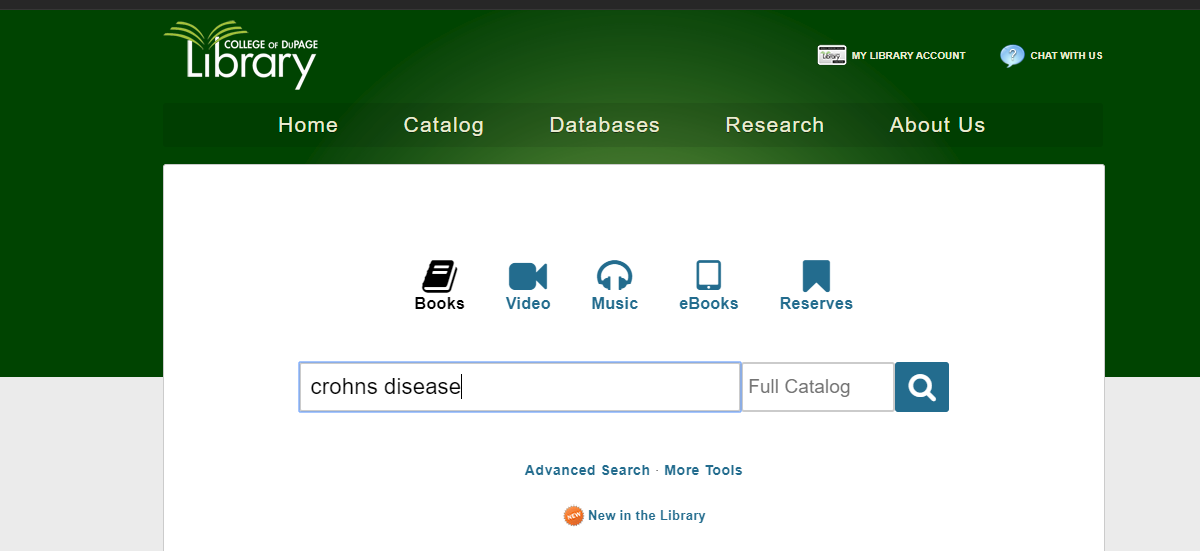The width and height of the screenshot is (1200, 551).
Task: Open the Full Catalog scope dropdown
Action: point(817,387)
